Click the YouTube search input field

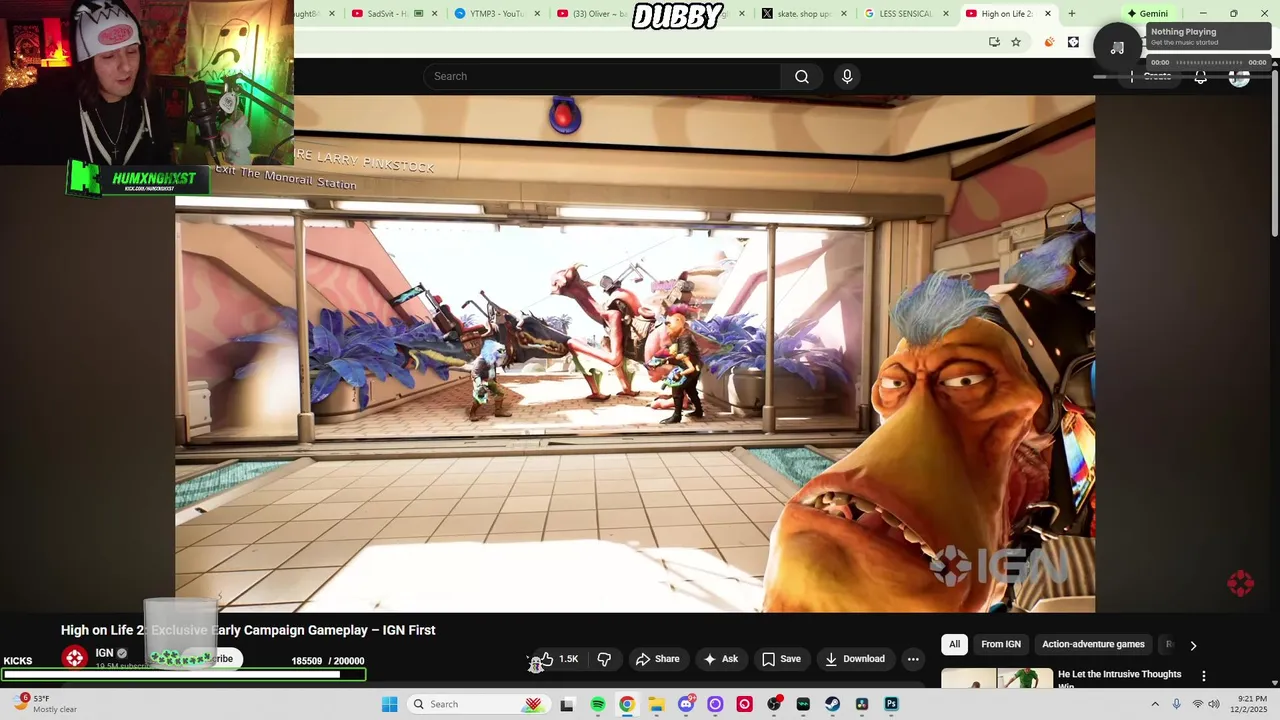(602, 77)
